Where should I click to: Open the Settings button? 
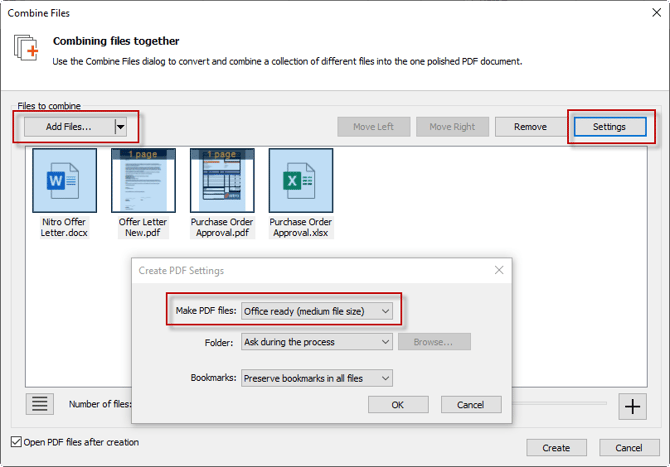click(609, 127)
